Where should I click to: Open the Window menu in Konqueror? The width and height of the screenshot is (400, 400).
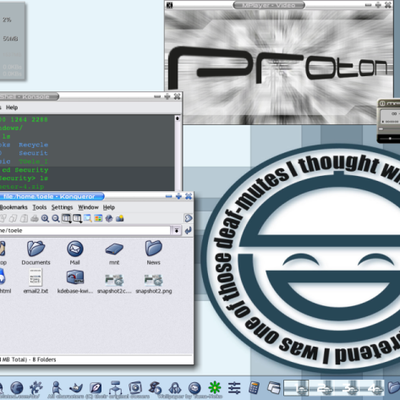(88, 207)
